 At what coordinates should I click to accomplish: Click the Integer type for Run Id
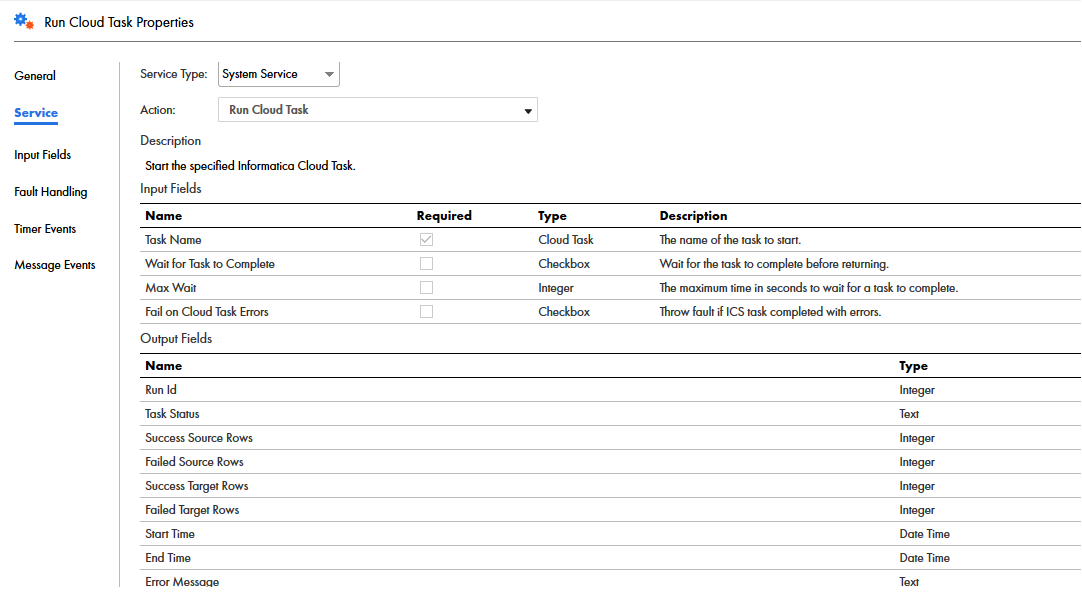pyautogui.click(x=916, y=389)
